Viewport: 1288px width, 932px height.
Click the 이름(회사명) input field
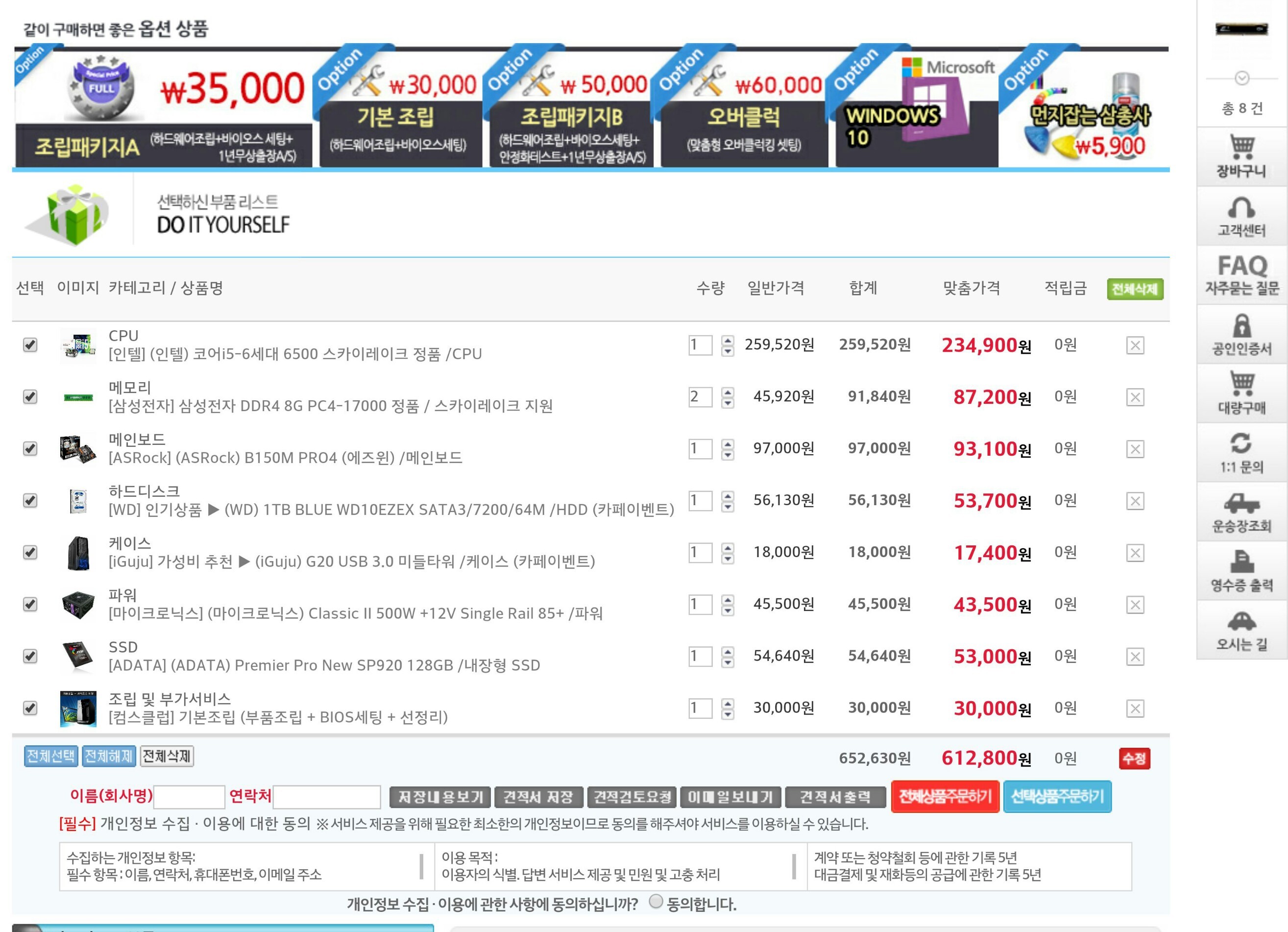tap(189, 797)
